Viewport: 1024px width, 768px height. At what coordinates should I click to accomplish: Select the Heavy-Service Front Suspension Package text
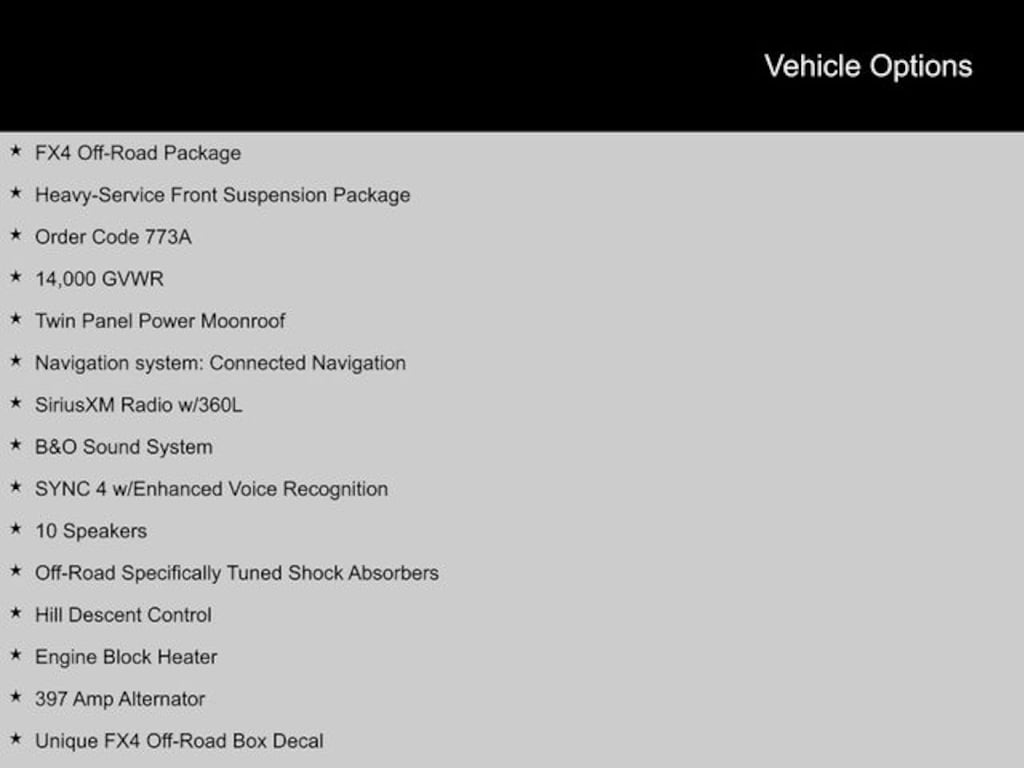222,195
